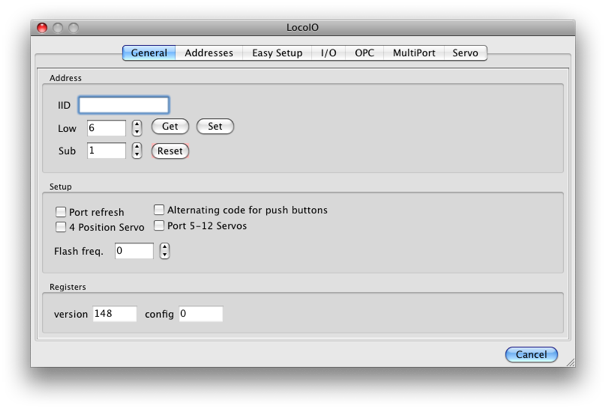
Task: Click the Reset button
Action: (x=170, y=151)
